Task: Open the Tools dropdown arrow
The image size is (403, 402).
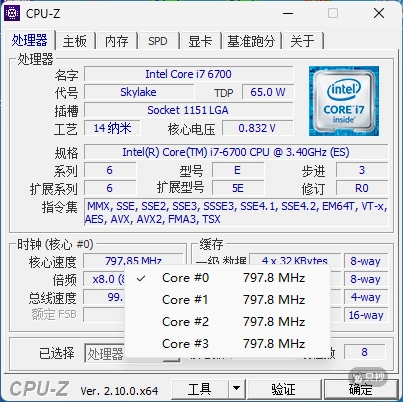Action: click(236, 388)
